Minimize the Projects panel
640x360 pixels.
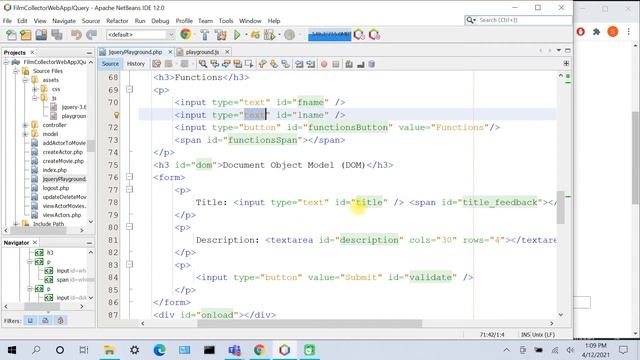click(x=89, y=53)
